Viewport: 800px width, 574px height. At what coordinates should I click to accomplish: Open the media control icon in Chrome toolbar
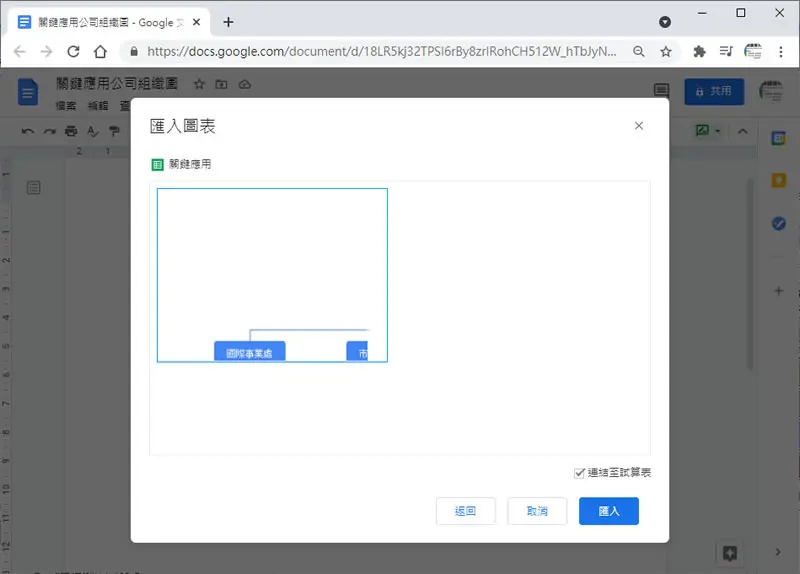tap(726, 51)
